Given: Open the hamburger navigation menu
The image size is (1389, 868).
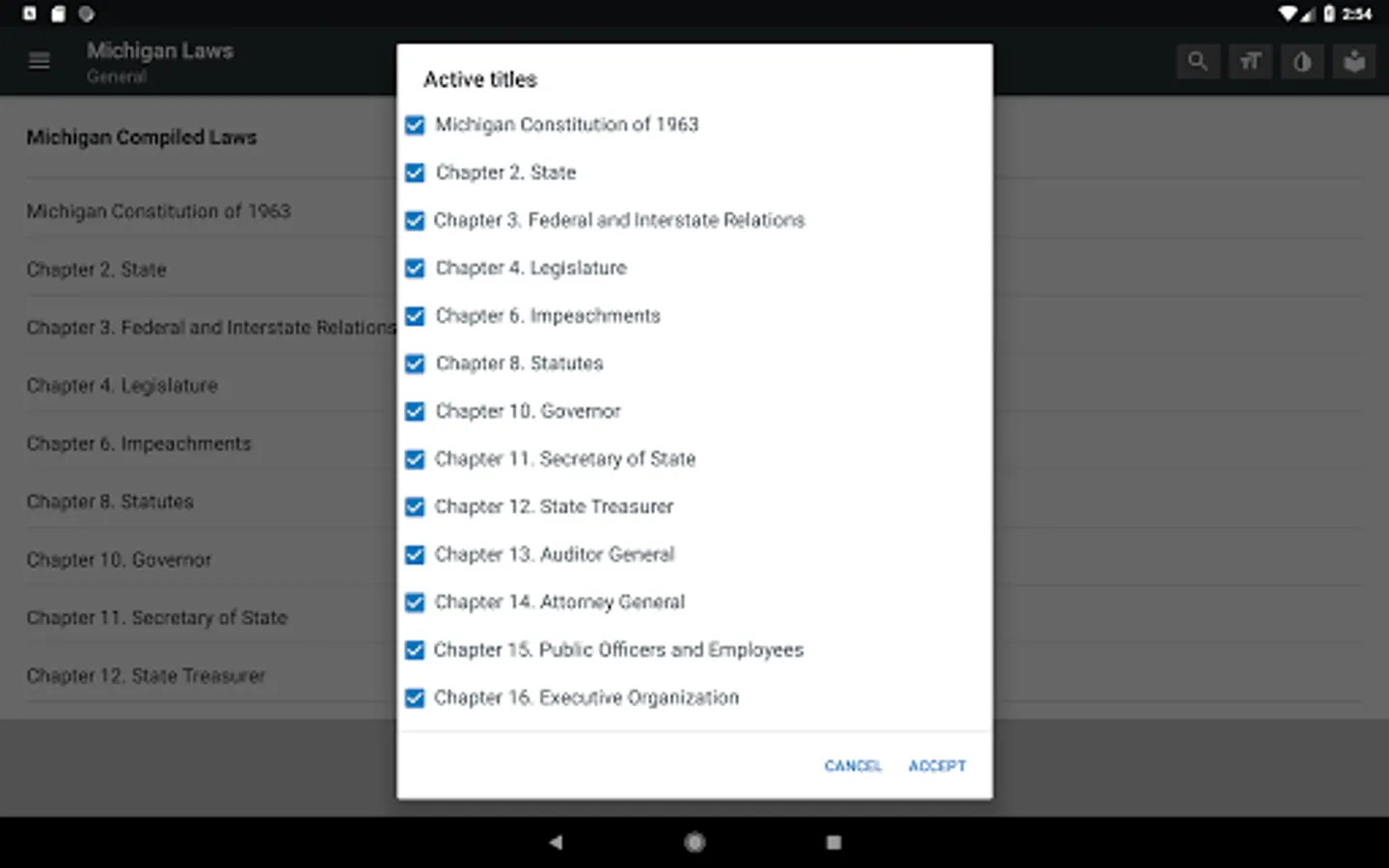Looking at the screenshot, I should 40,61.
